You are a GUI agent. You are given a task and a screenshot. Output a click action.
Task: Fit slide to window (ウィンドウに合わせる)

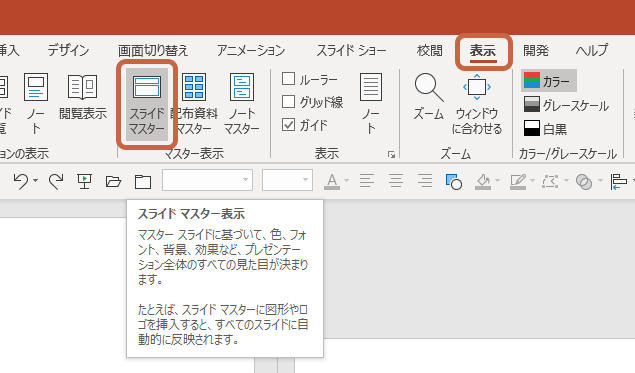(x=477, y=104)
